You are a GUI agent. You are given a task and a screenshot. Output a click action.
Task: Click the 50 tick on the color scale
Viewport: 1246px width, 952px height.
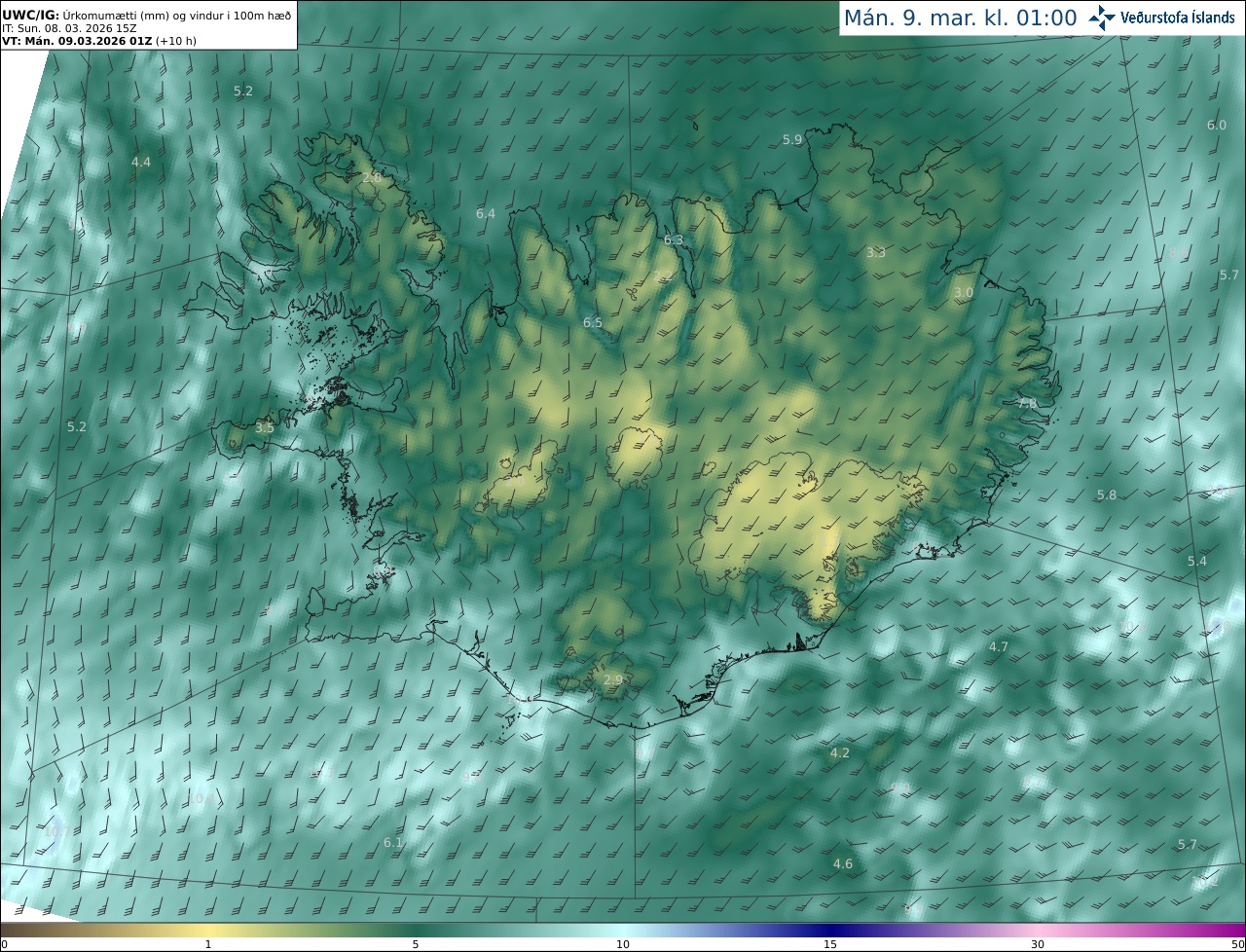click(x=1238, y=944)
